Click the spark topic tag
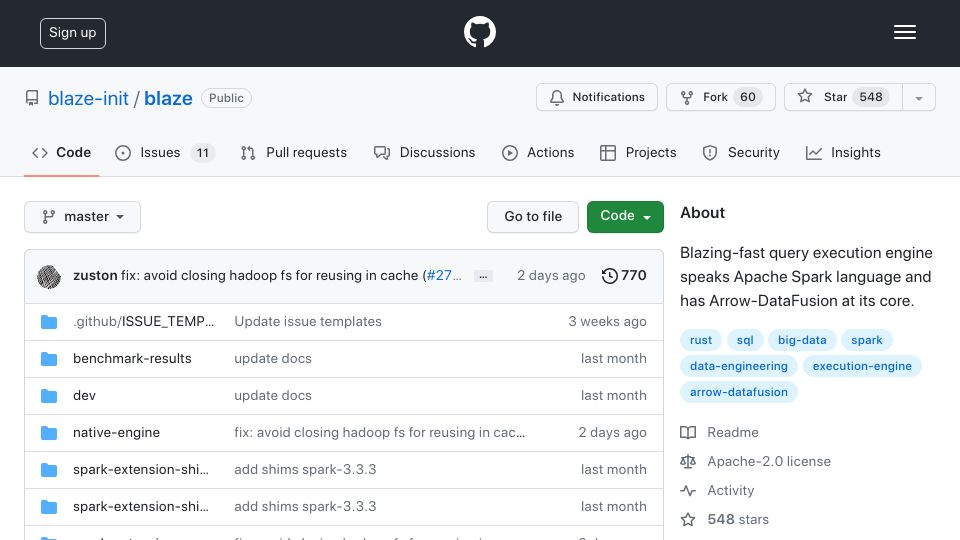Viewport: 960px width, 540px height. pyautogui.click(x=867, y=340)
